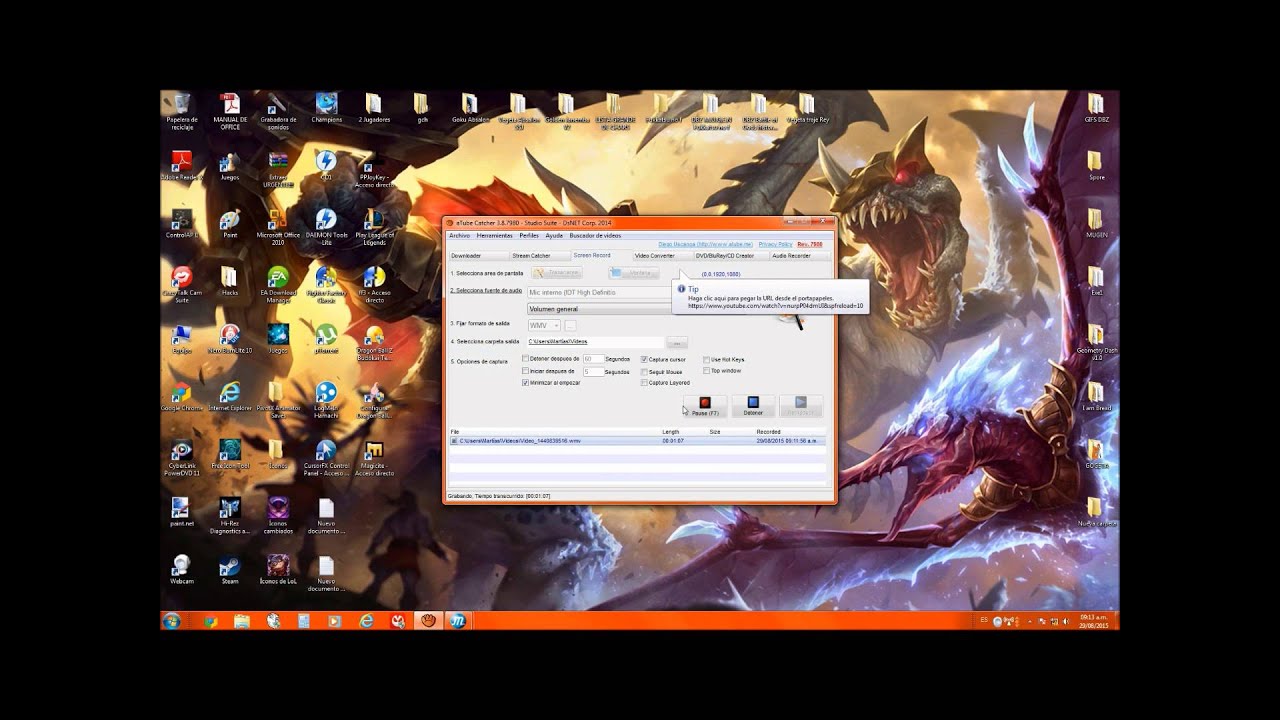
Task: Click the Rev. 7980 link
Action: (x=810, y=244)
